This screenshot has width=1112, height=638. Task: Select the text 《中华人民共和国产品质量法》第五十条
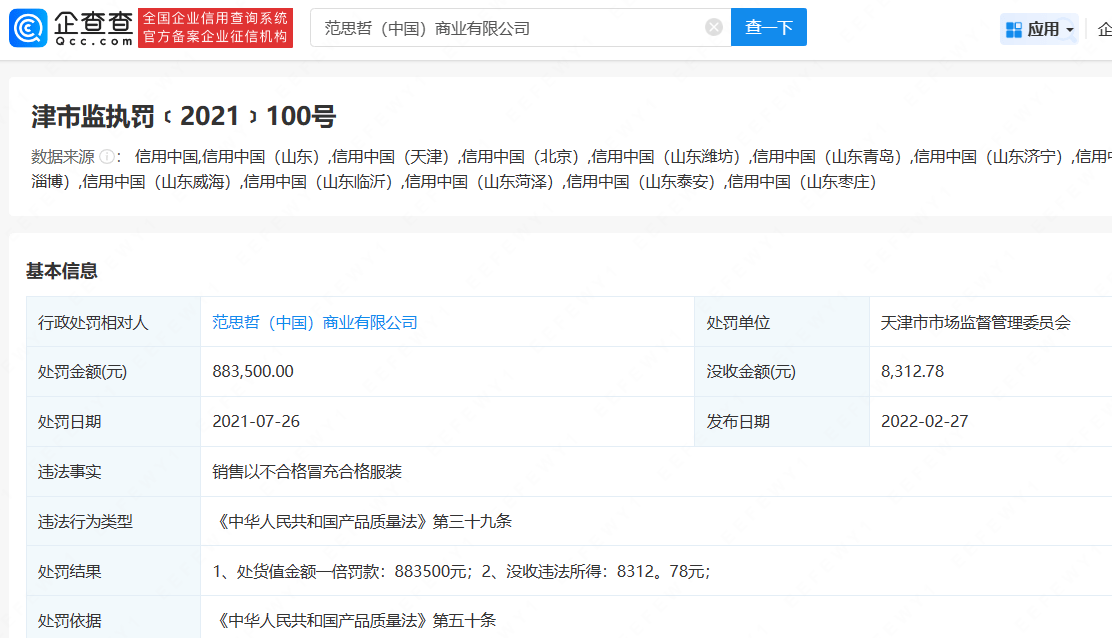(354, 621)
